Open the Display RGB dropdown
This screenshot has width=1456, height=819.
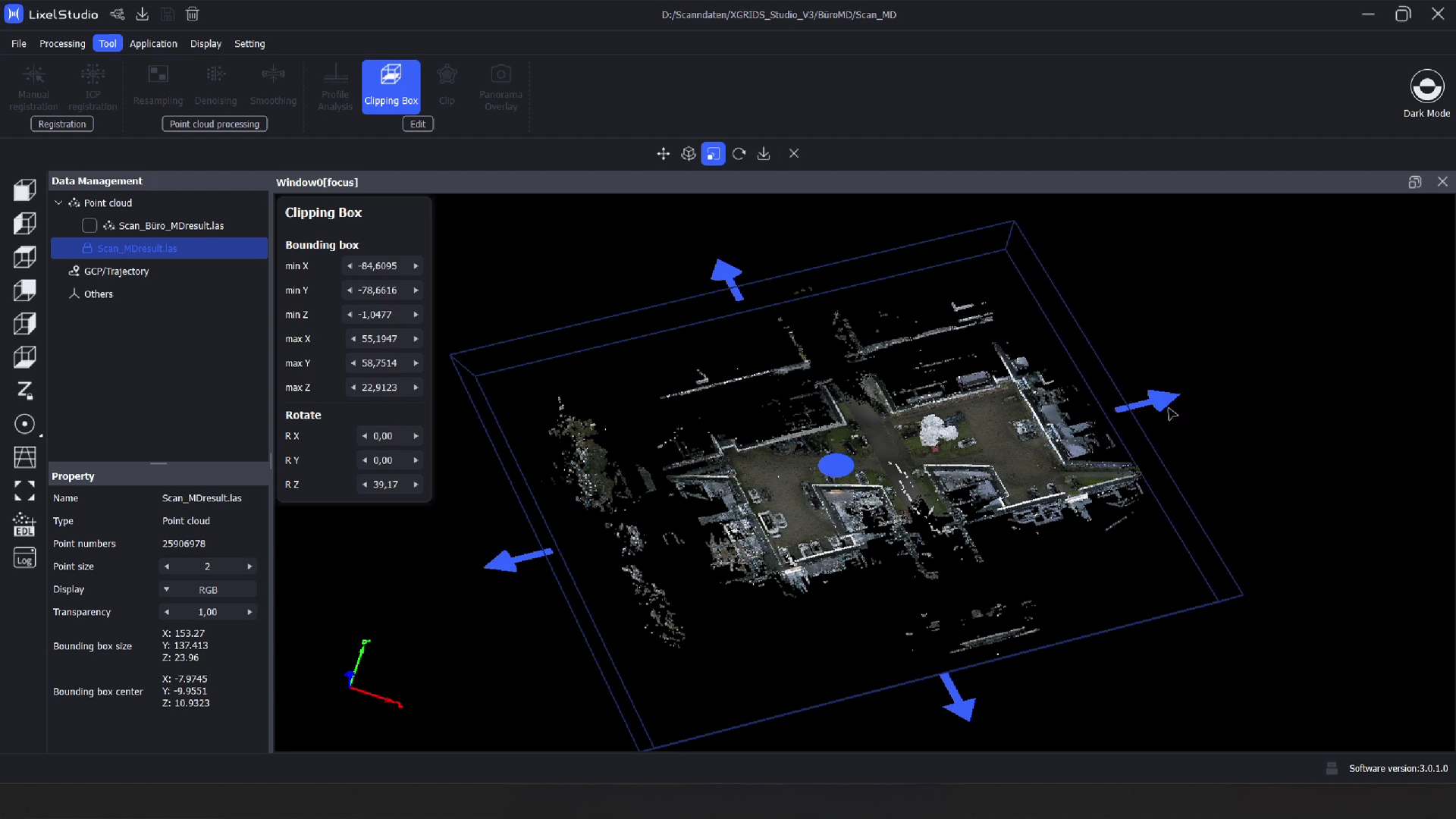[208, 589]
